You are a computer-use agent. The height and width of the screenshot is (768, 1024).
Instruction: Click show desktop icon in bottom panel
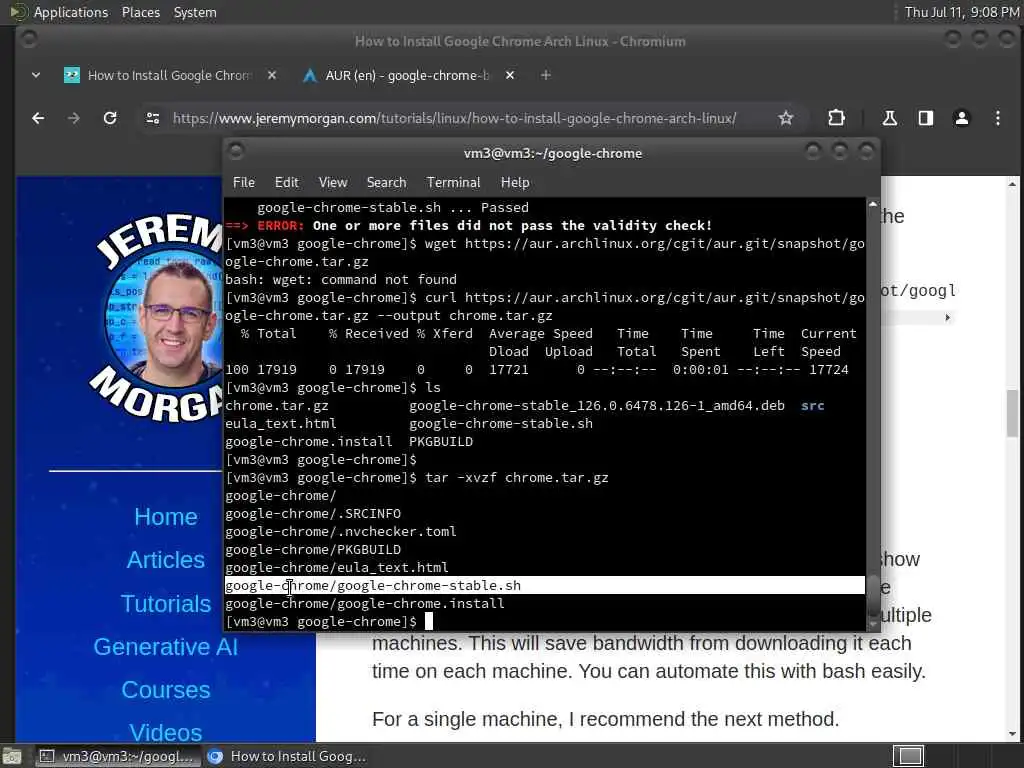click(x=11, y=757)
